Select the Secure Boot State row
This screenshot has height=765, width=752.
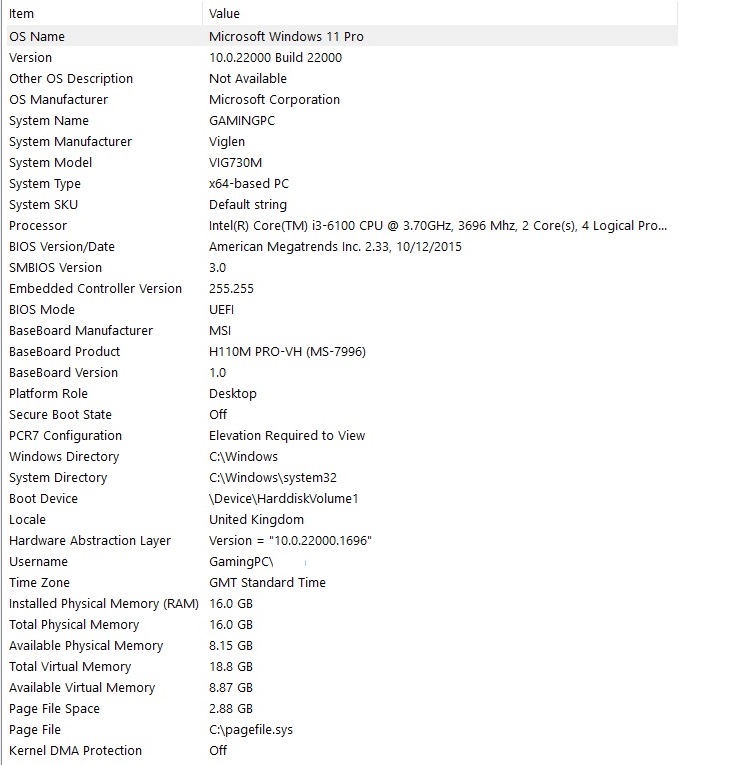pyautogui.click(x=60, y=414)
